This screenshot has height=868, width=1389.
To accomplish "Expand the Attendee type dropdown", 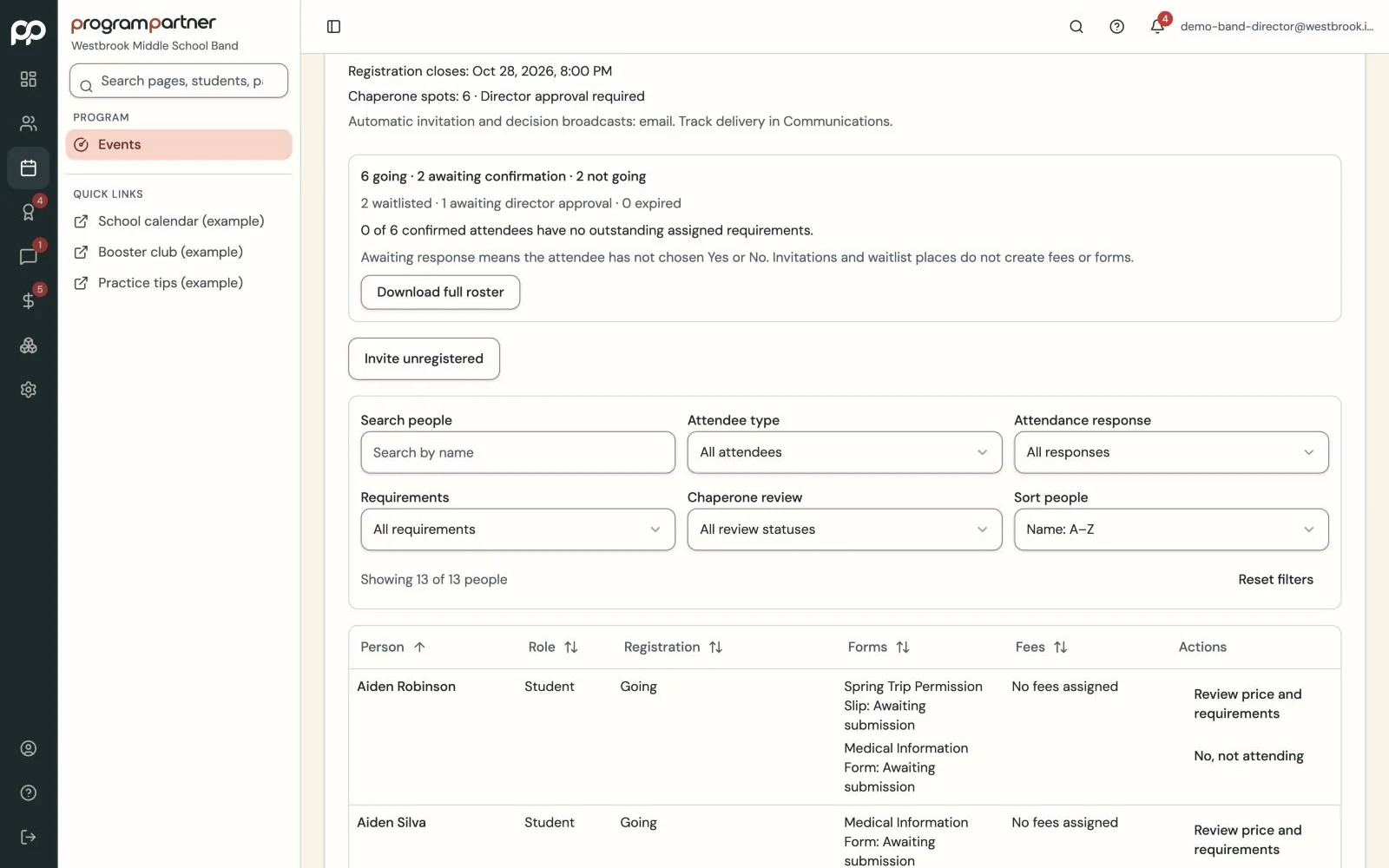I will [845, 452].
